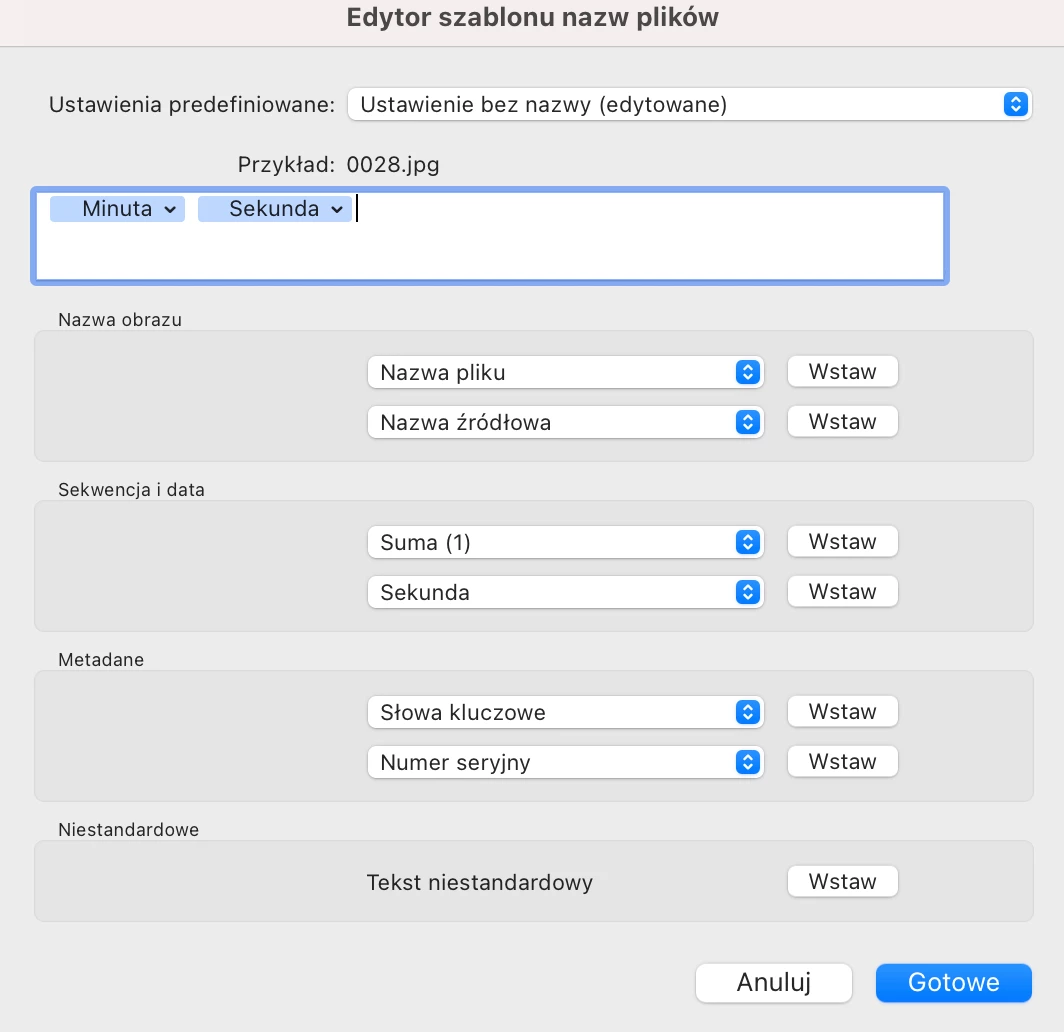Viewport: 1064px width, 1032px height.
Task: Open the Słowa kluczowe metadata dropdown
Action: coord(565,713)
